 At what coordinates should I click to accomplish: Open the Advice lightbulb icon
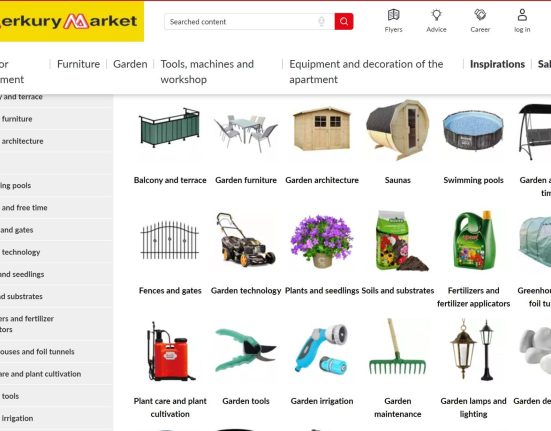436,15
